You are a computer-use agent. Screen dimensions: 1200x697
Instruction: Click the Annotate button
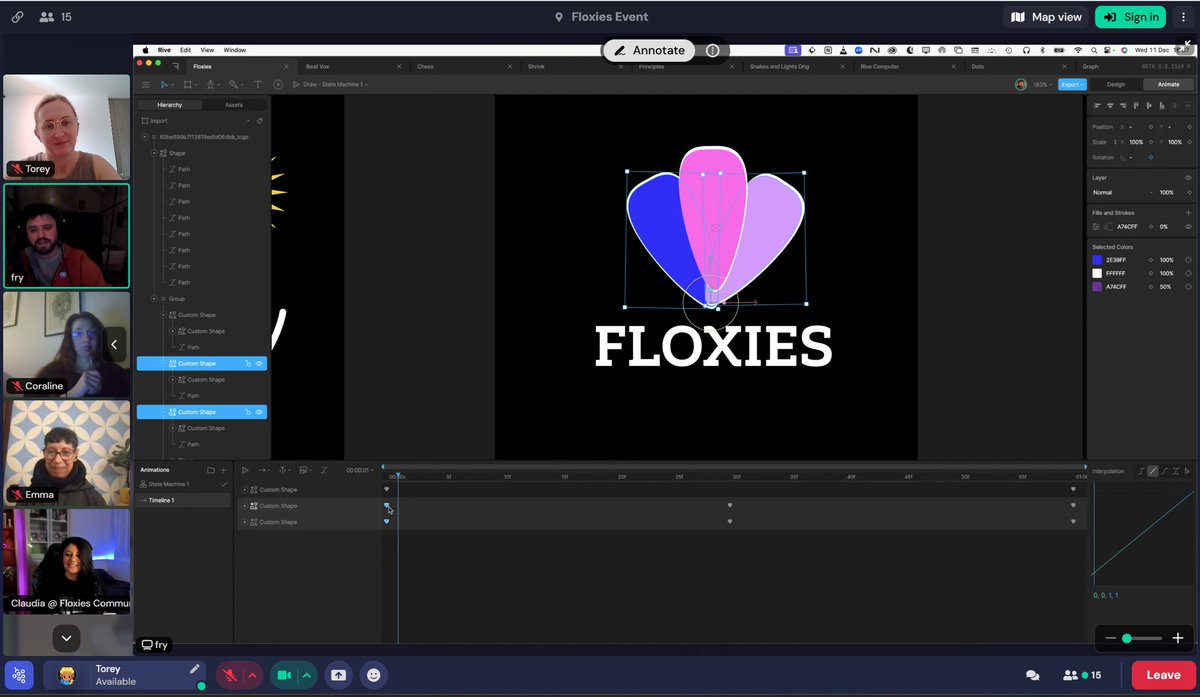pos(649,50)
